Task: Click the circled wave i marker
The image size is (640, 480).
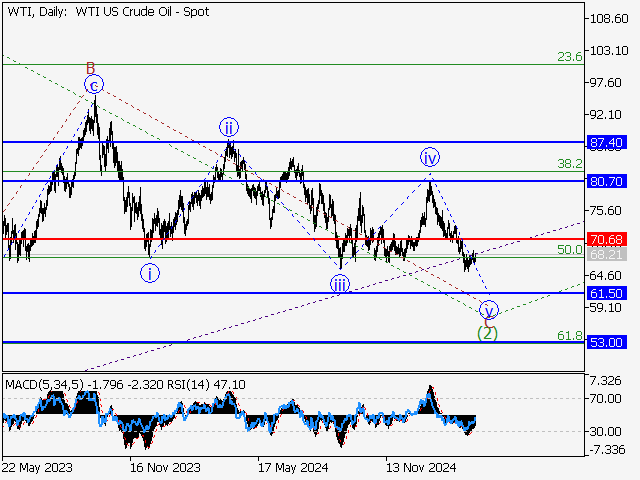Action: [148, 272]
